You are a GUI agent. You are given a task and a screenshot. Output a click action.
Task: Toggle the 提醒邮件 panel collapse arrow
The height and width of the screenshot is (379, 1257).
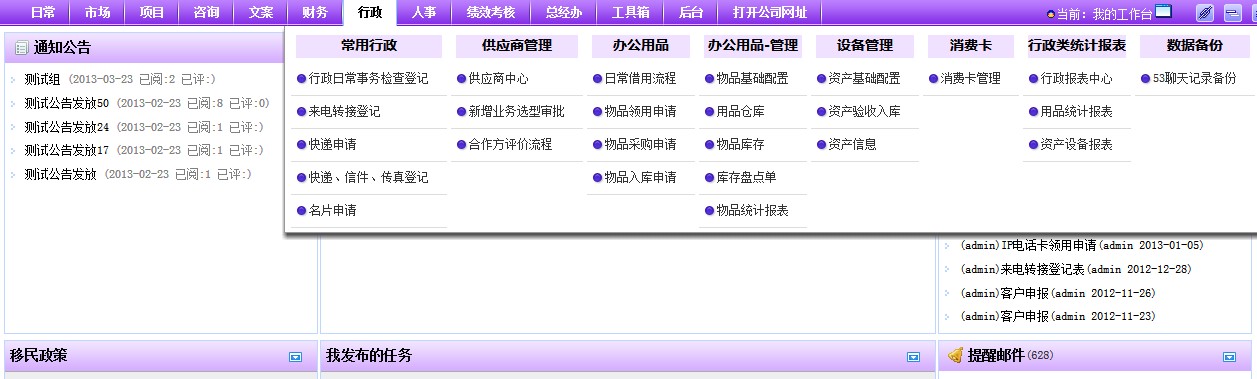point(1229,356)
